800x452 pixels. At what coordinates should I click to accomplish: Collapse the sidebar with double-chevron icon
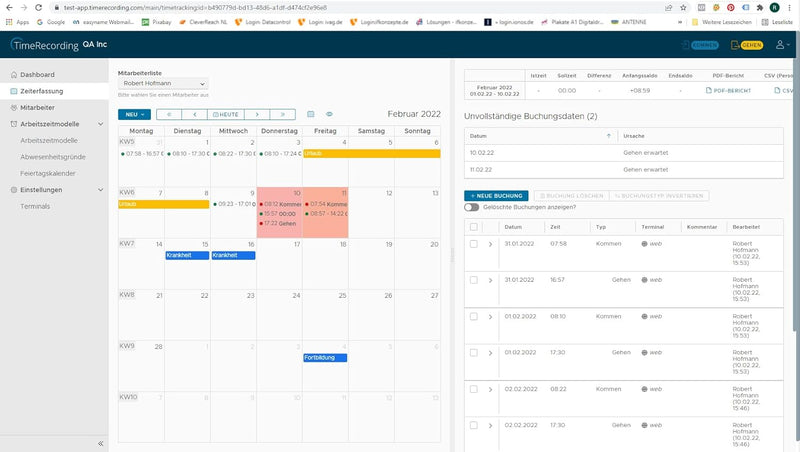[101, 443]
